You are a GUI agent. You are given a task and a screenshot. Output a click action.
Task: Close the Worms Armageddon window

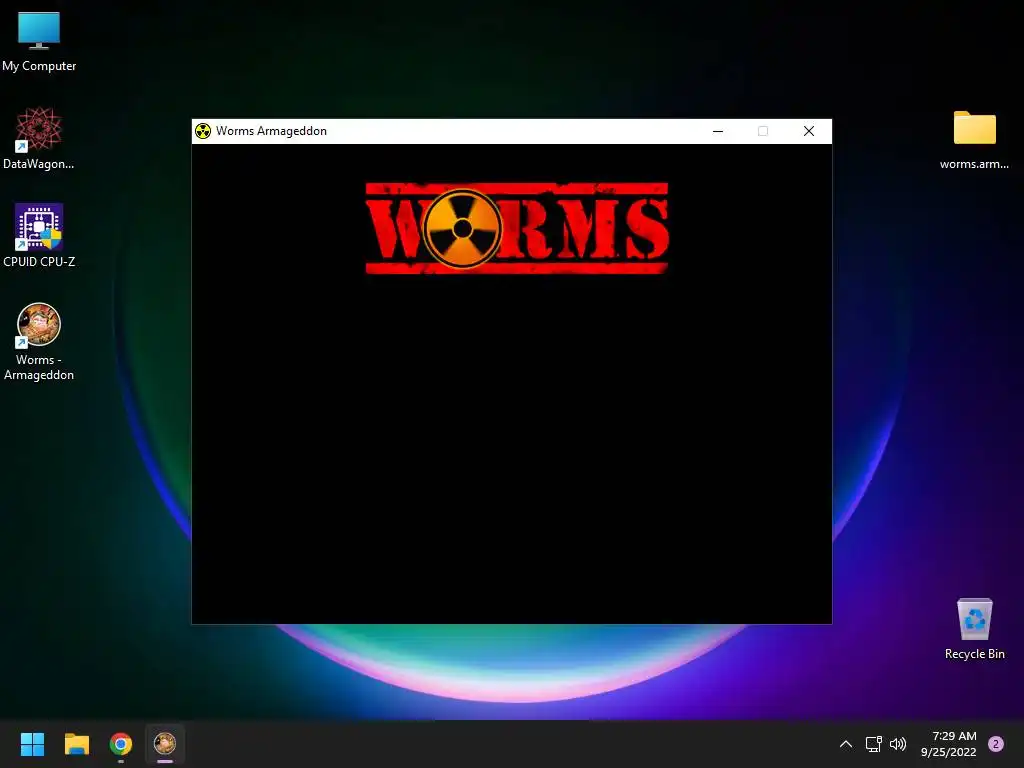808,131
